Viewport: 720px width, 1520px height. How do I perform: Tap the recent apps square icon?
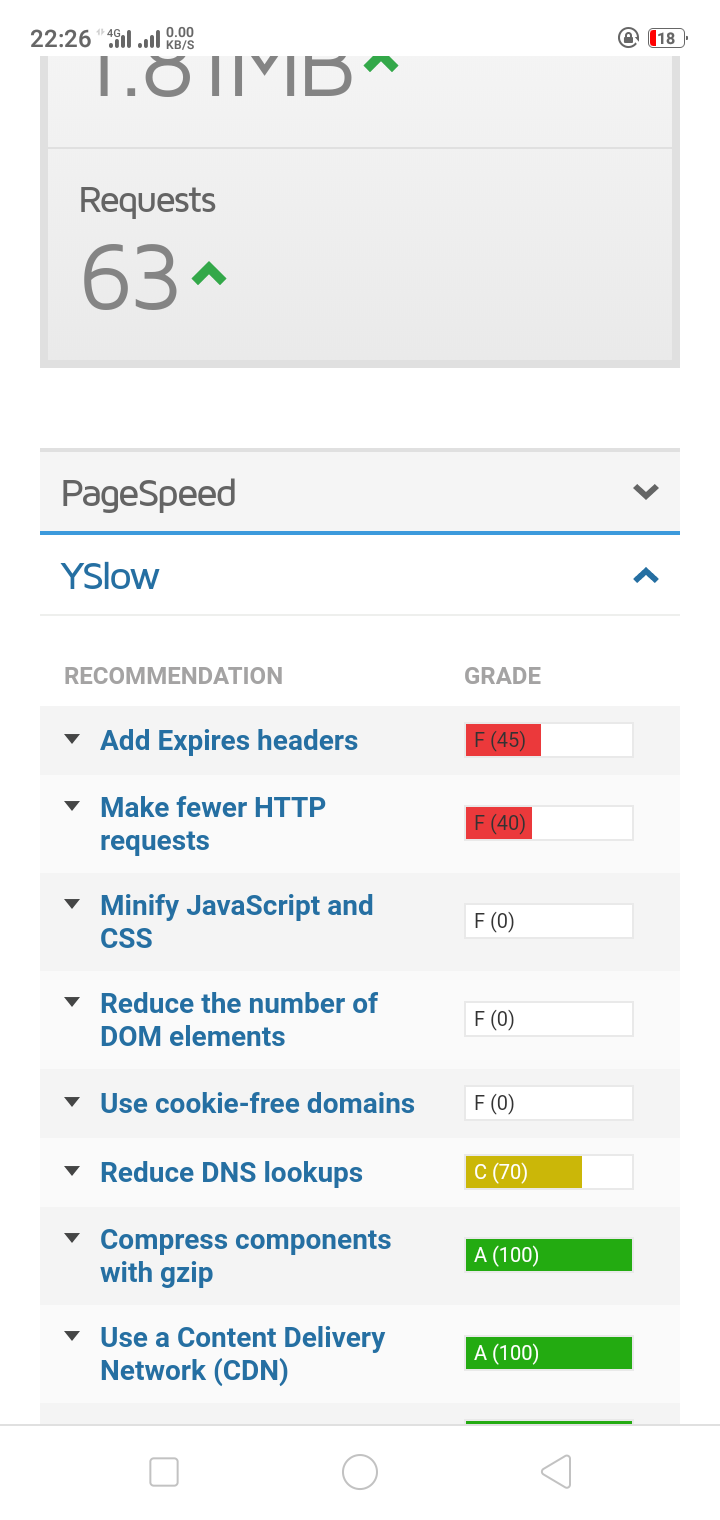point(164,1471)
